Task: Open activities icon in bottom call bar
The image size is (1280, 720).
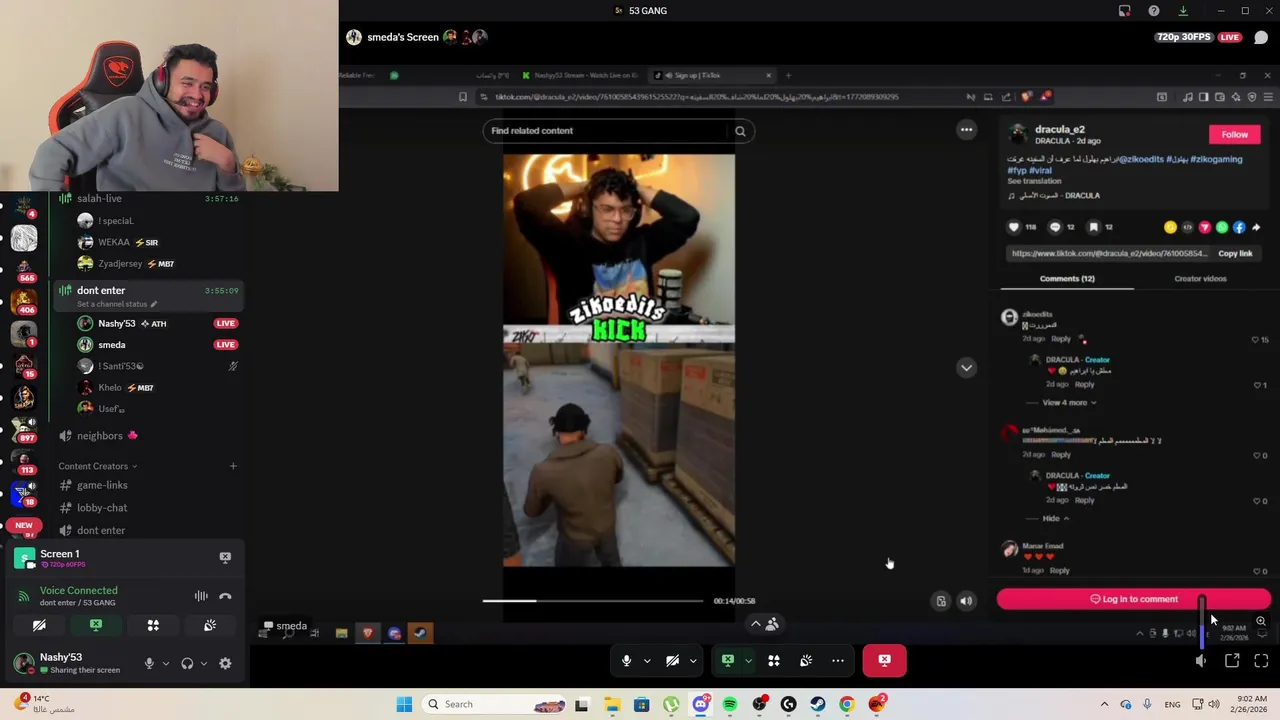Action: click(x=773, y=660)
